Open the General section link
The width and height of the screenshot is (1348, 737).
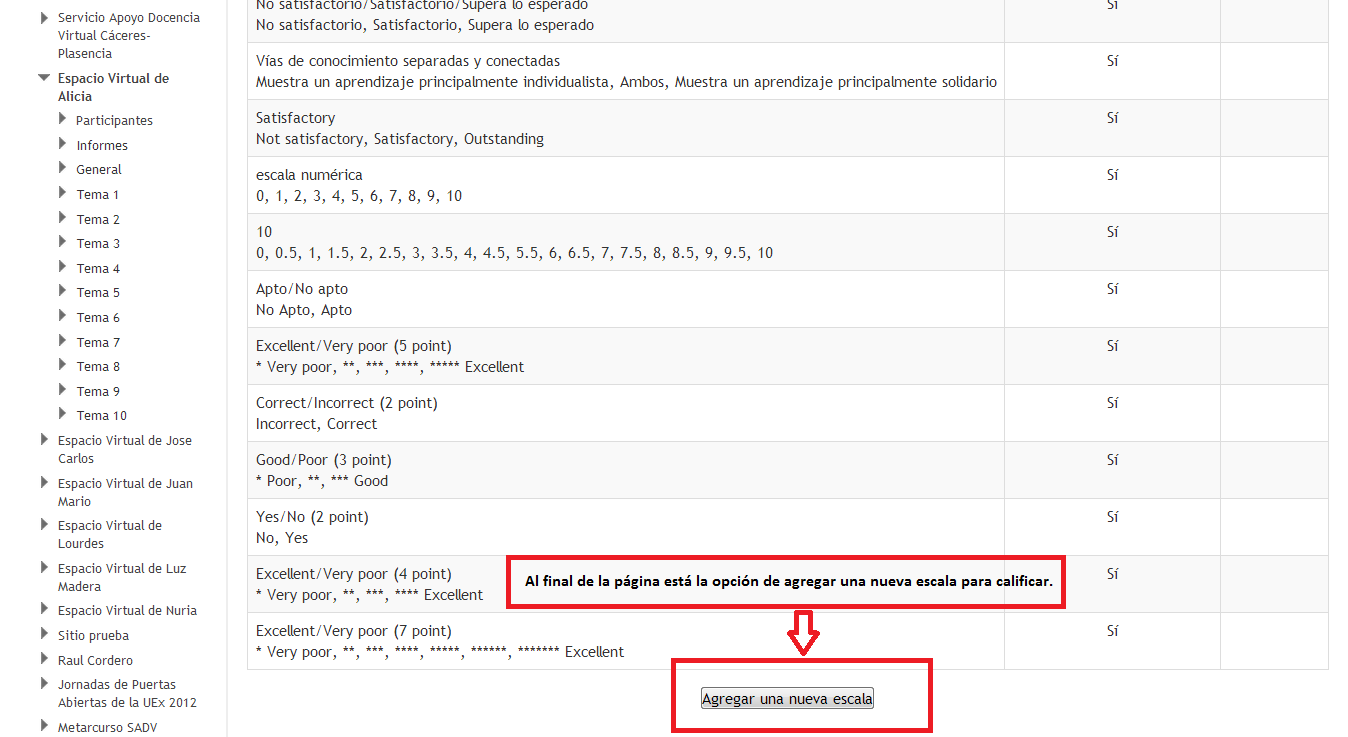98,170
